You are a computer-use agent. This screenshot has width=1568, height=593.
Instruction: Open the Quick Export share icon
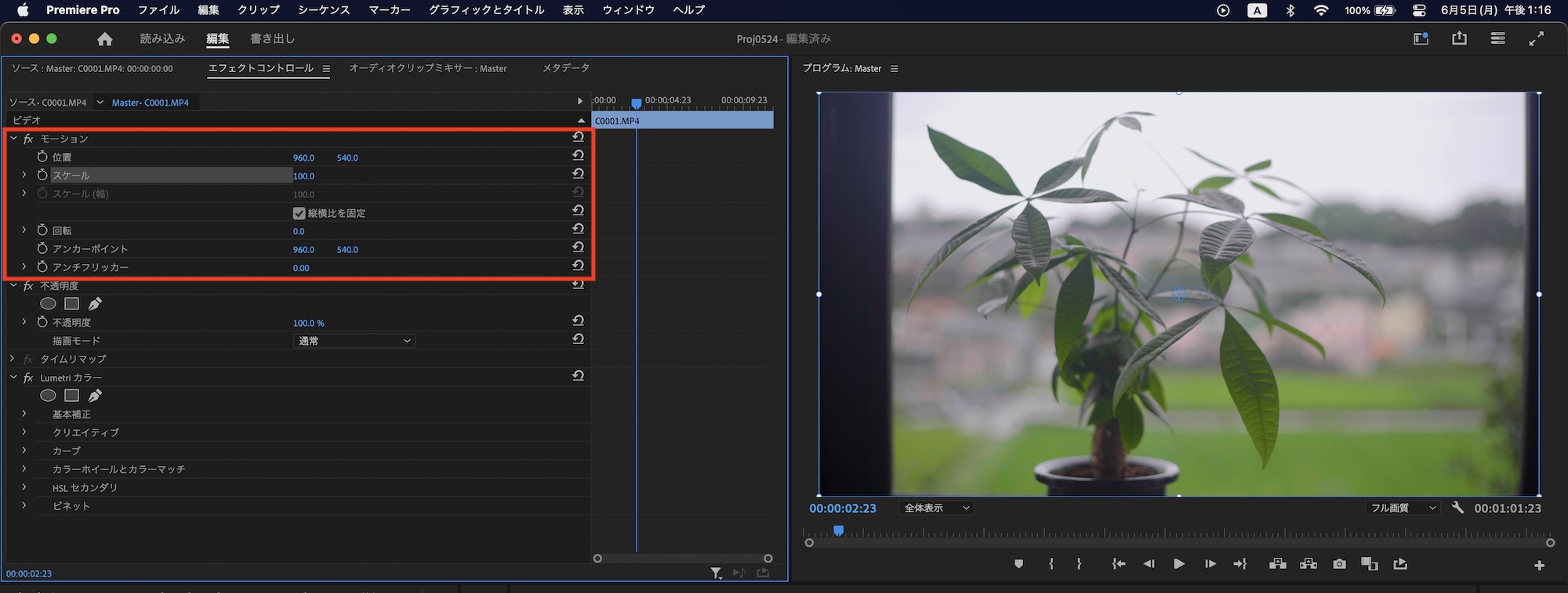click(1459, 38)
